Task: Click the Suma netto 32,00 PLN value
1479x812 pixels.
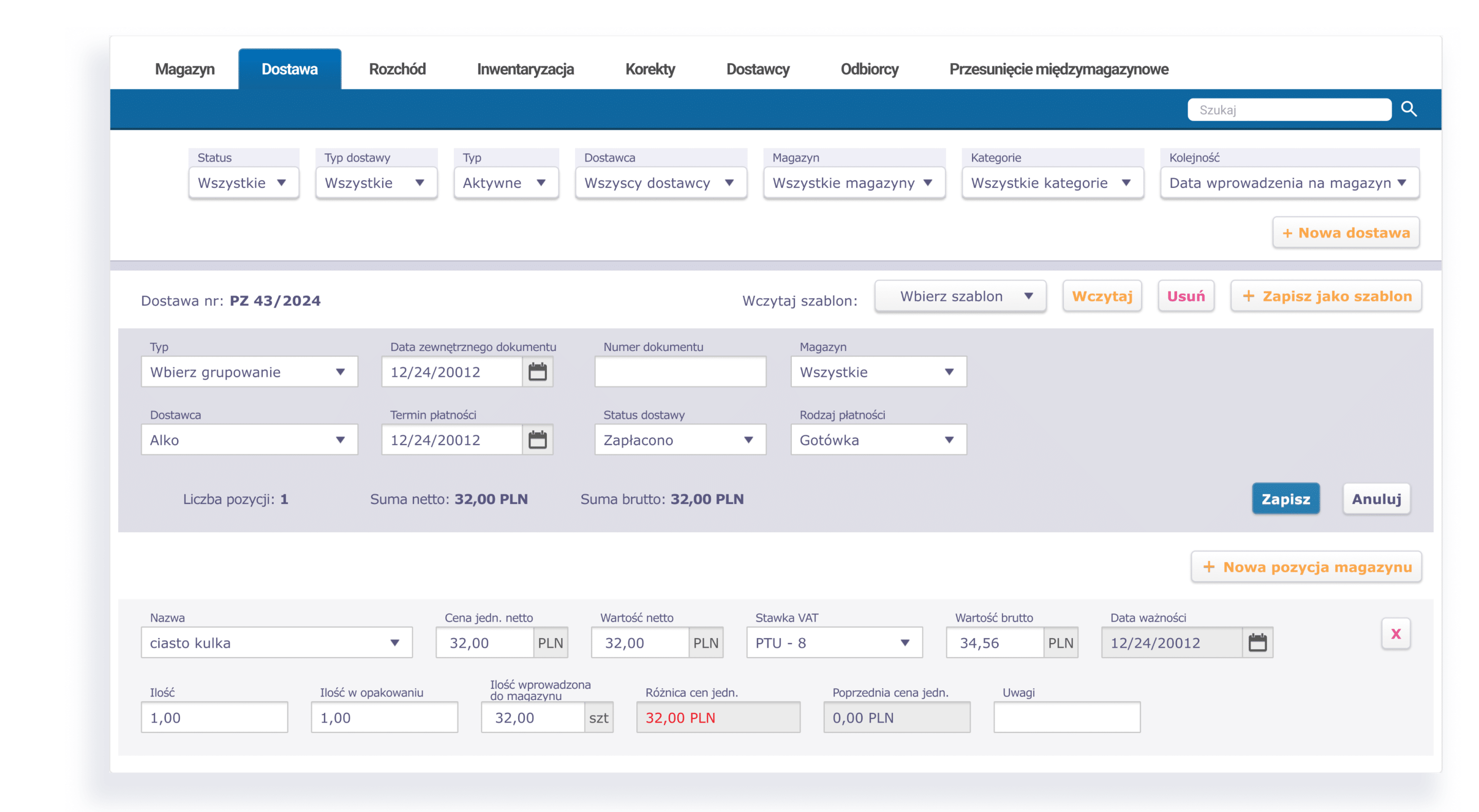Action: point(491,499)
